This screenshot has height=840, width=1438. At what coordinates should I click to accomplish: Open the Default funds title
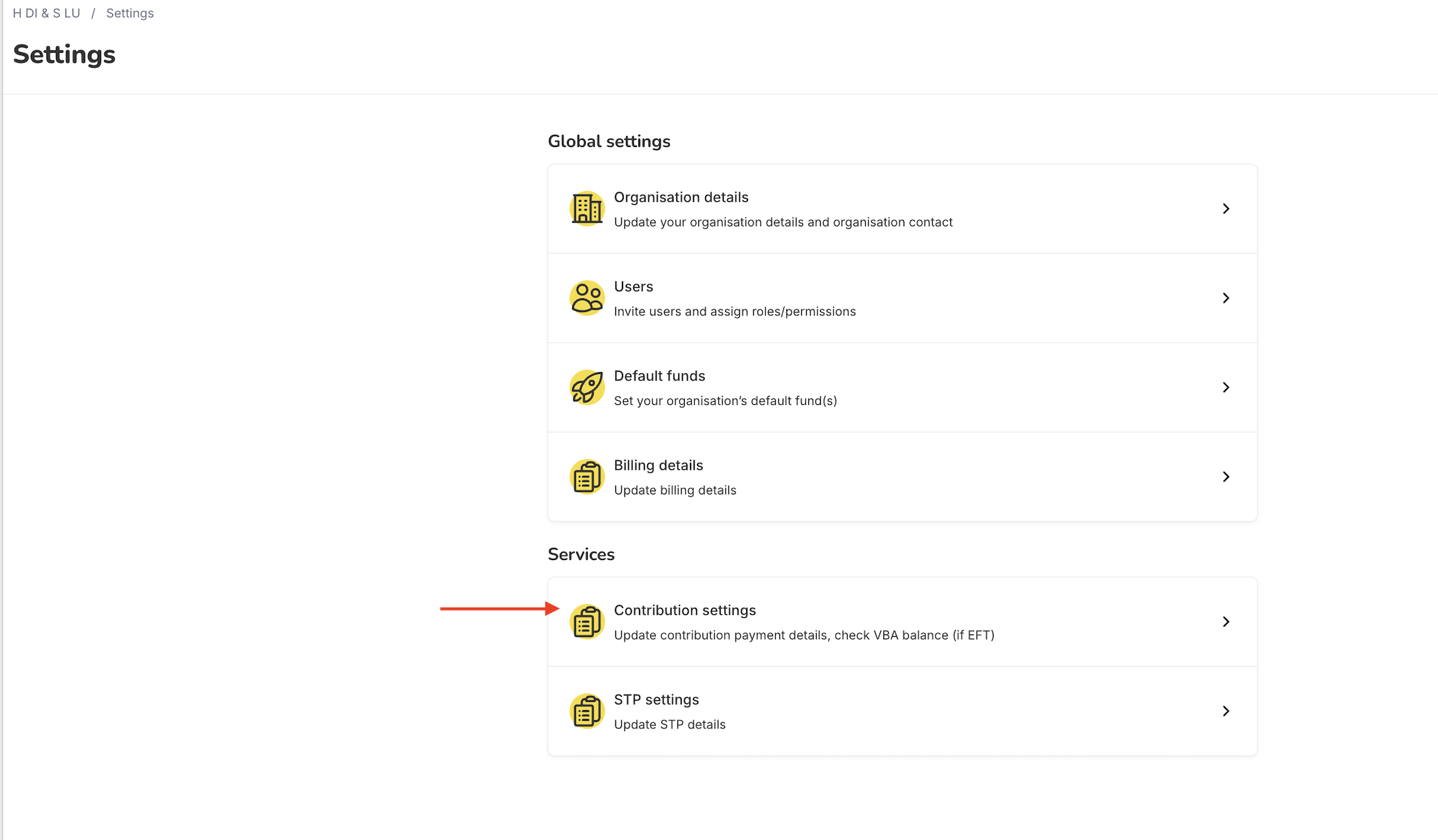(x=659, y=376)
